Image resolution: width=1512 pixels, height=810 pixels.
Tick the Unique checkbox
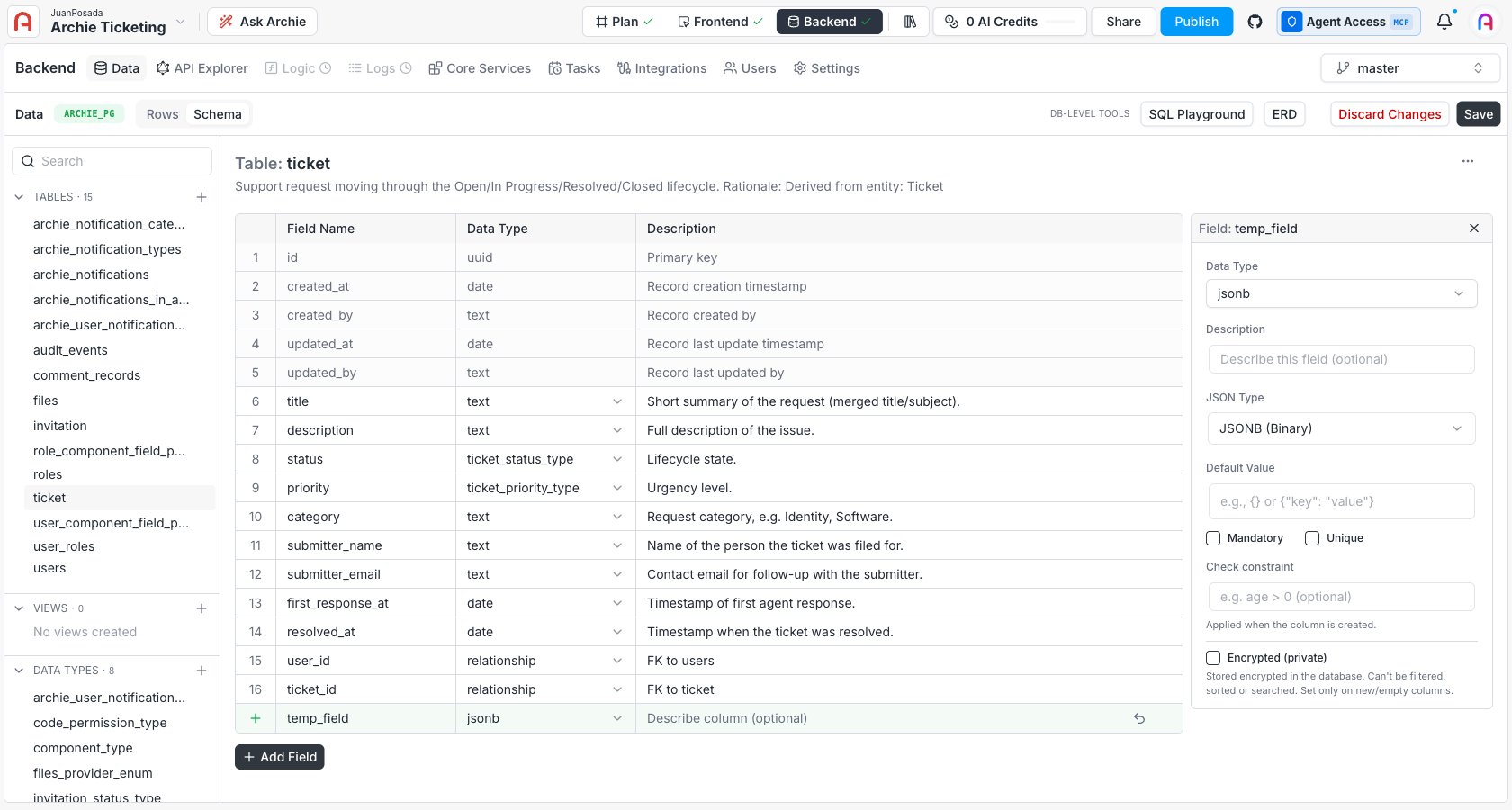point(1312,538)
